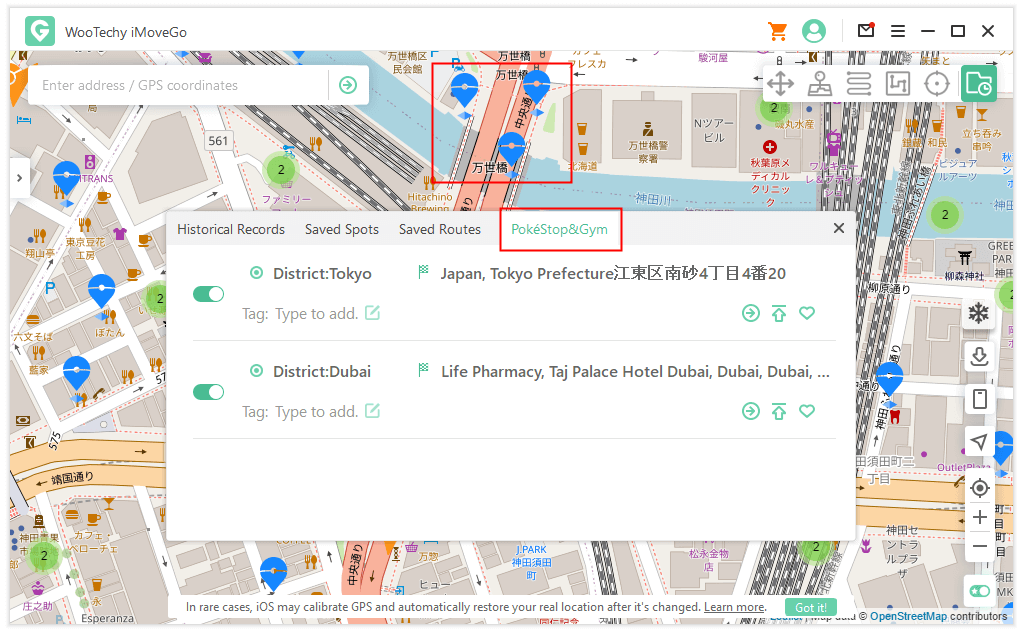
Task: Select the joystick mode icon
Action: pos(820,83)
